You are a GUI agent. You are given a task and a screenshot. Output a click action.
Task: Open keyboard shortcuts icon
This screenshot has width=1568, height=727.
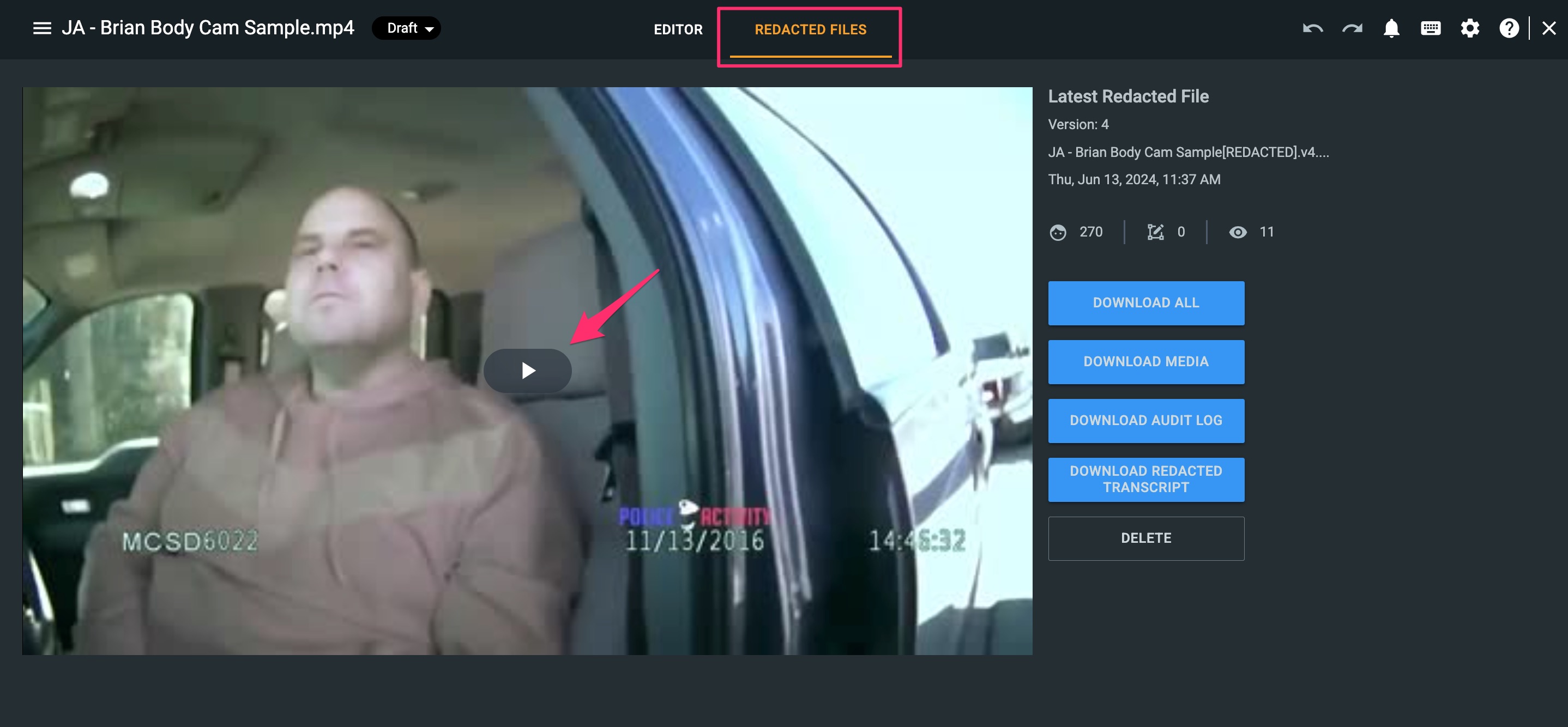(x=1431, y=28)
